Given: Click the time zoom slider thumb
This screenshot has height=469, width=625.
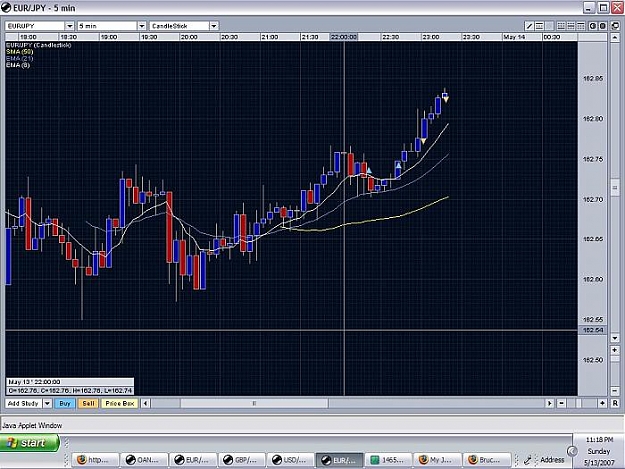Looking at the screenshot, I should (x=579, y=404).
